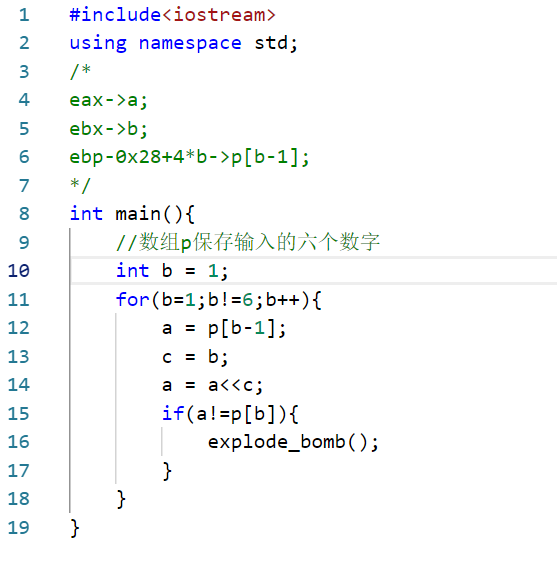Click the 'ebx->b;' comment line
557x574 pixels.
click(109, 128)
